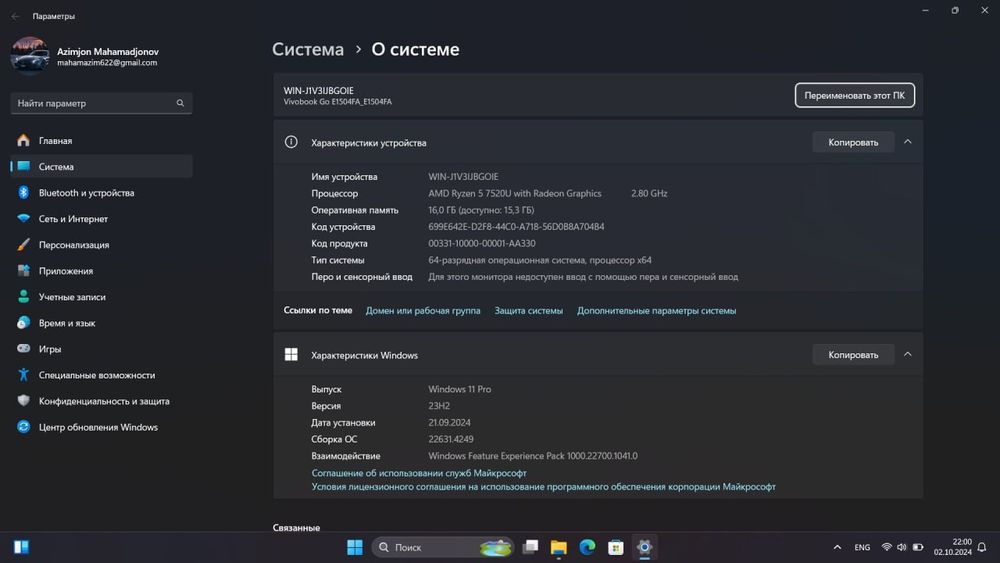Open the Home (Главная) section

click(102, 140)
